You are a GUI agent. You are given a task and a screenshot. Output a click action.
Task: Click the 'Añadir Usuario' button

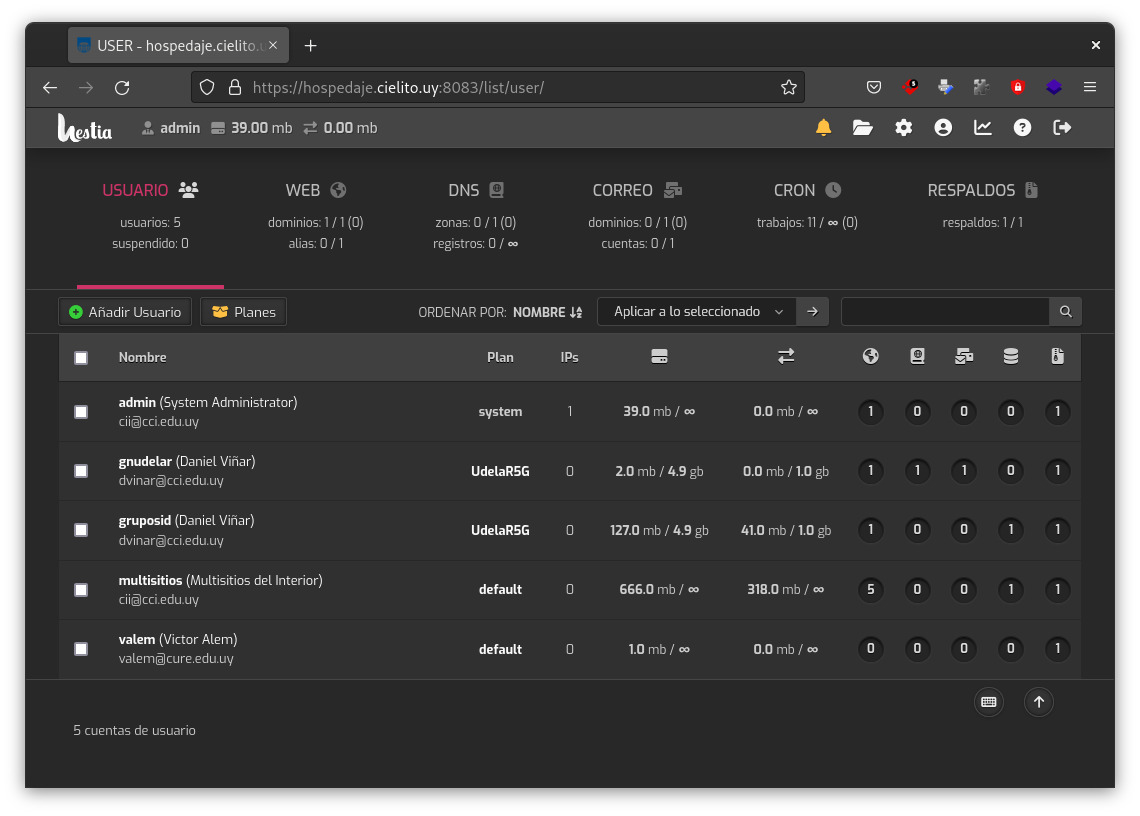[x=126, y=312]
